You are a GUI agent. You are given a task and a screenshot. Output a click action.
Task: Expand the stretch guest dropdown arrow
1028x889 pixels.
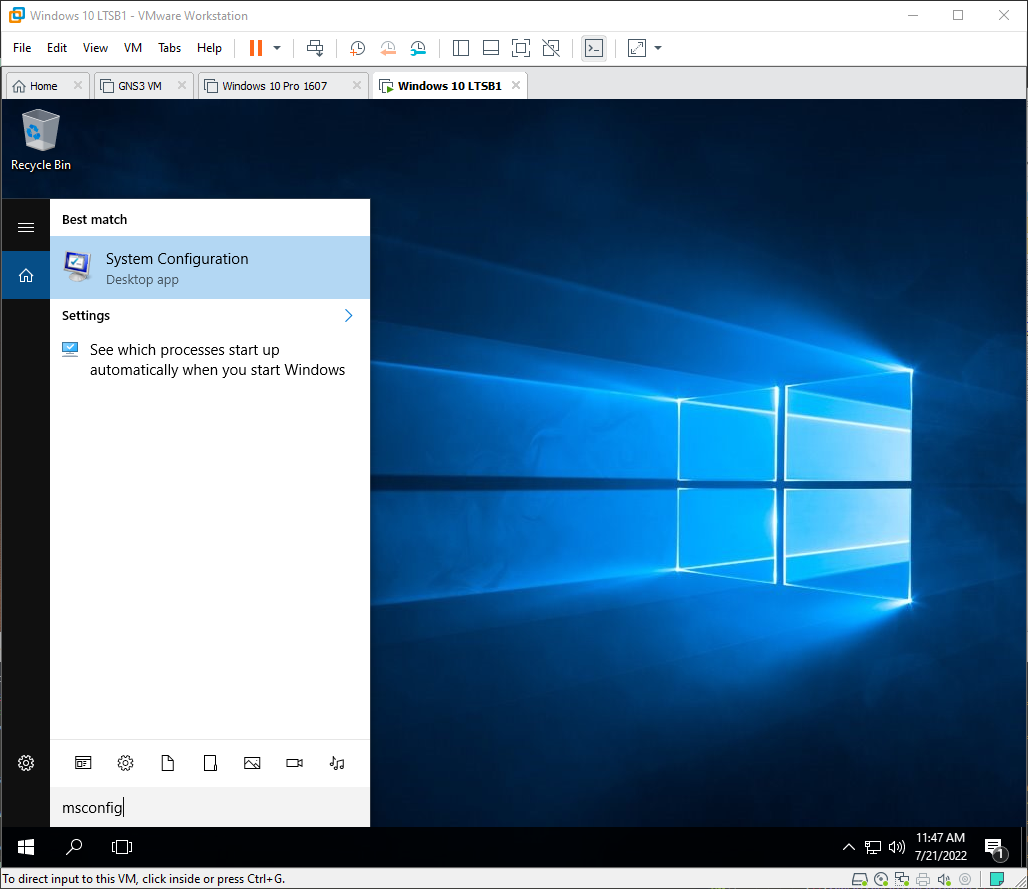(658, 48)
